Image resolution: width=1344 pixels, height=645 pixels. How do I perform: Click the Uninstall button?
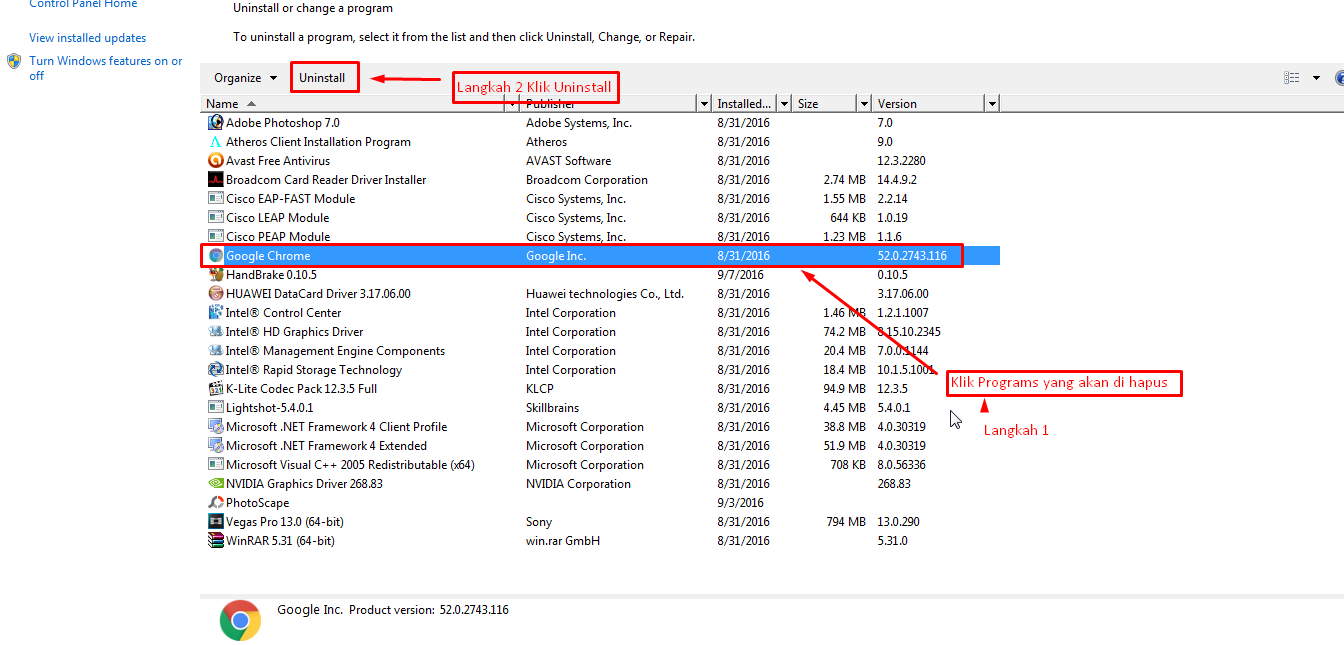(x=323, y=78)
